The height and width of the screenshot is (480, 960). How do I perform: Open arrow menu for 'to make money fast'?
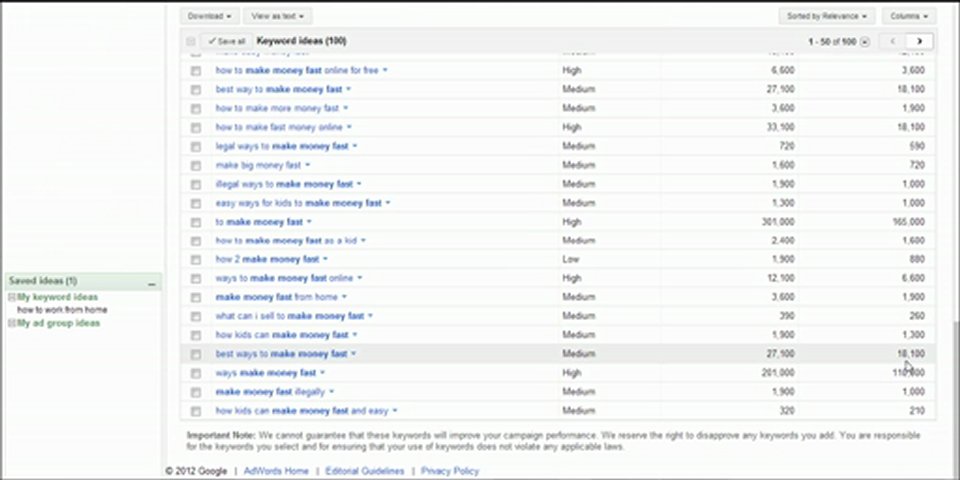click(309, 222)
